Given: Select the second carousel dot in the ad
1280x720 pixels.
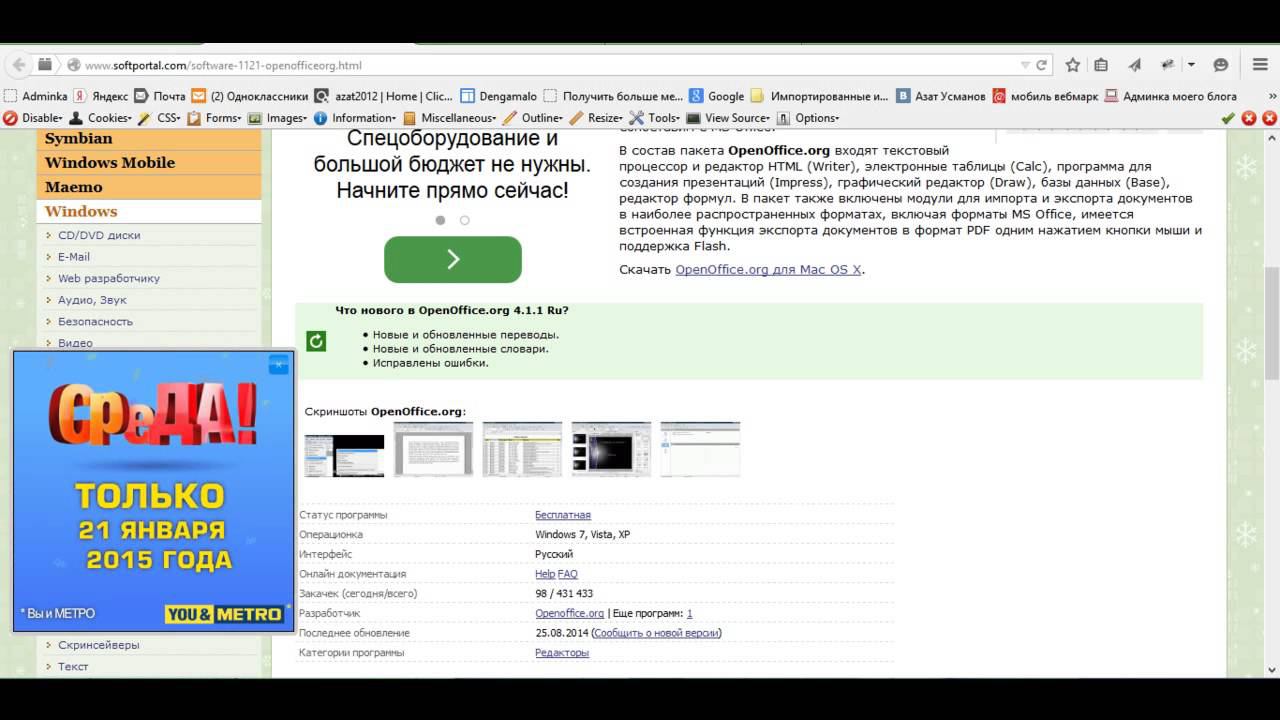Looking at the screenshot, I should (464, 220).
